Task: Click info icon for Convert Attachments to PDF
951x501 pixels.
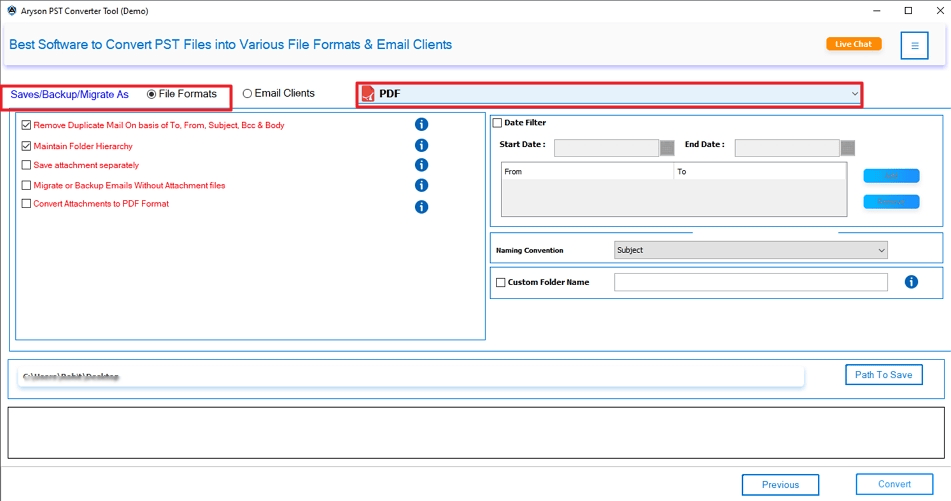Action: [x=422, y=207]
